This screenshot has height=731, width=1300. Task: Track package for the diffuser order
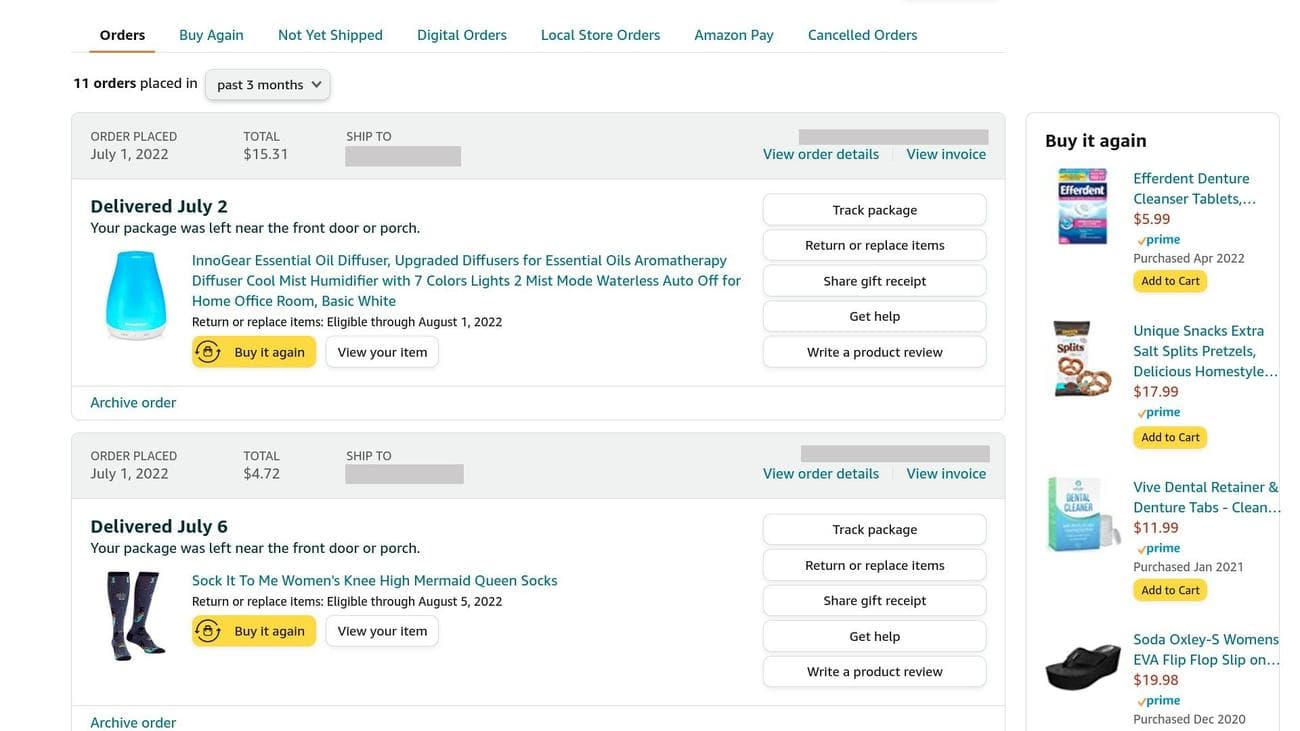pos(874,210)
